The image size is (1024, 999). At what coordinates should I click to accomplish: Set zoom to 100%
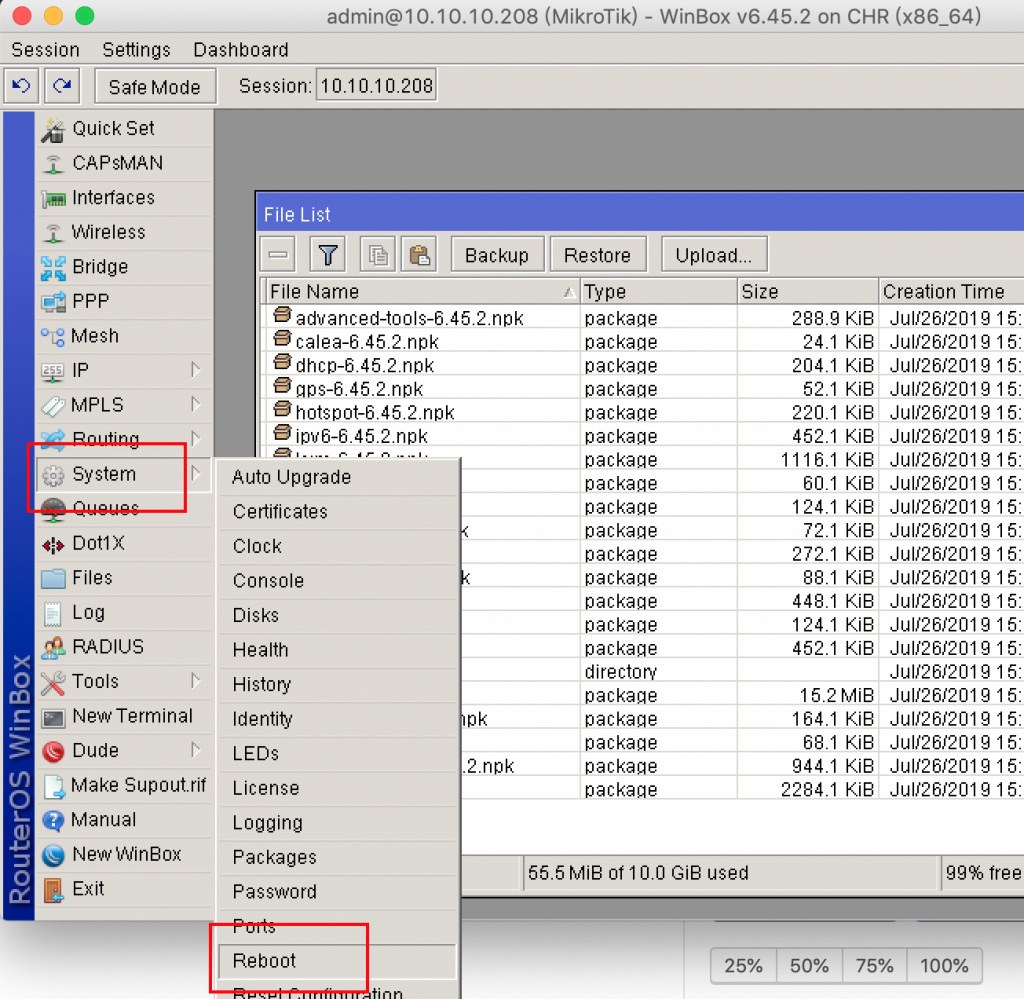tap(944, 966)
